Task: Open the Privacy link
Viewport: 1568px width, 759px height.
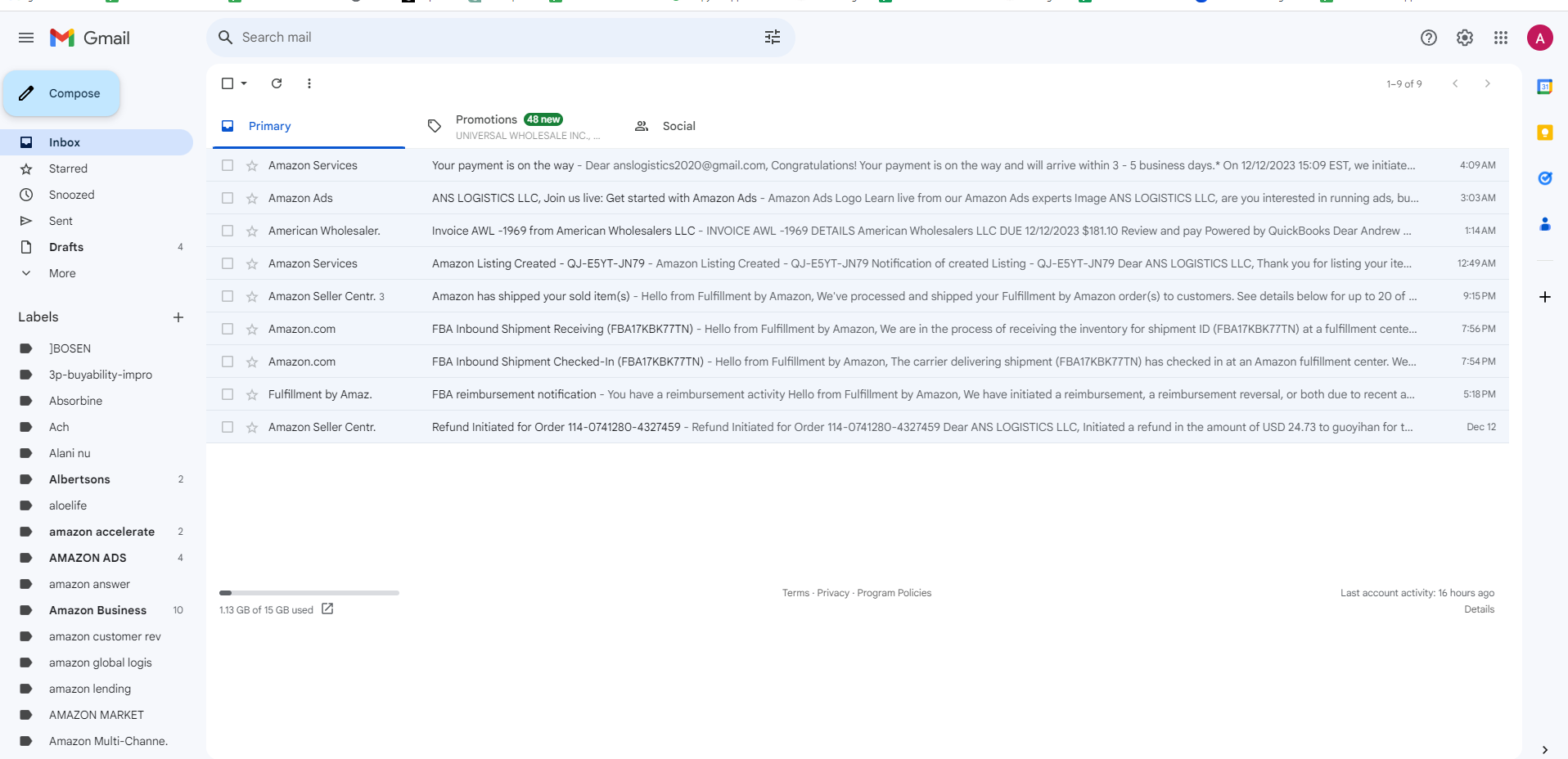Action: click(833, 593)
